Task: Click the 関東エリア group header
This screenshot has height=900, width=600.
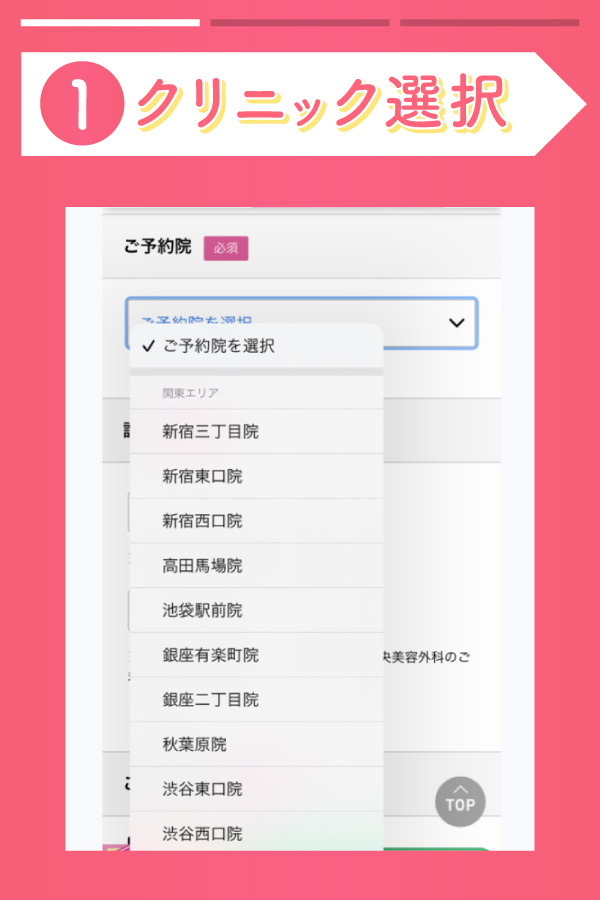Action: pos(190,393)
